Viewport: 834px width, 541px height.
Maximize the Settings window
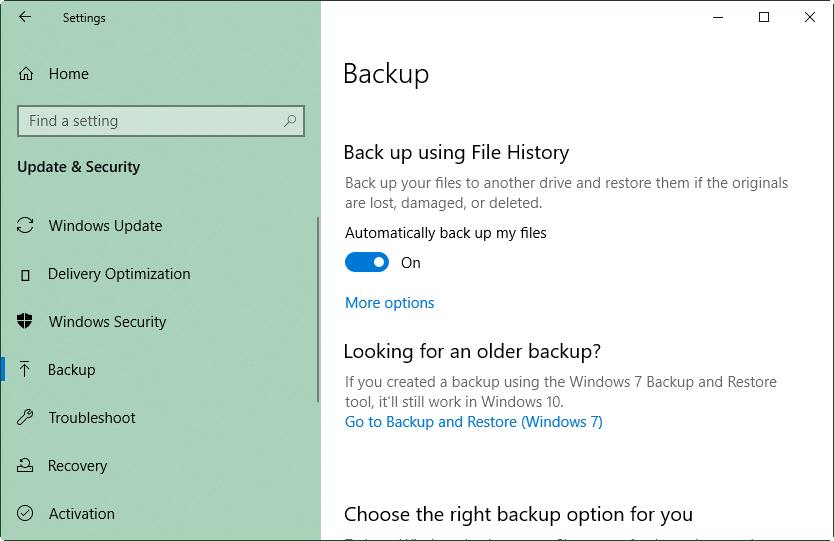coord(764,17)
